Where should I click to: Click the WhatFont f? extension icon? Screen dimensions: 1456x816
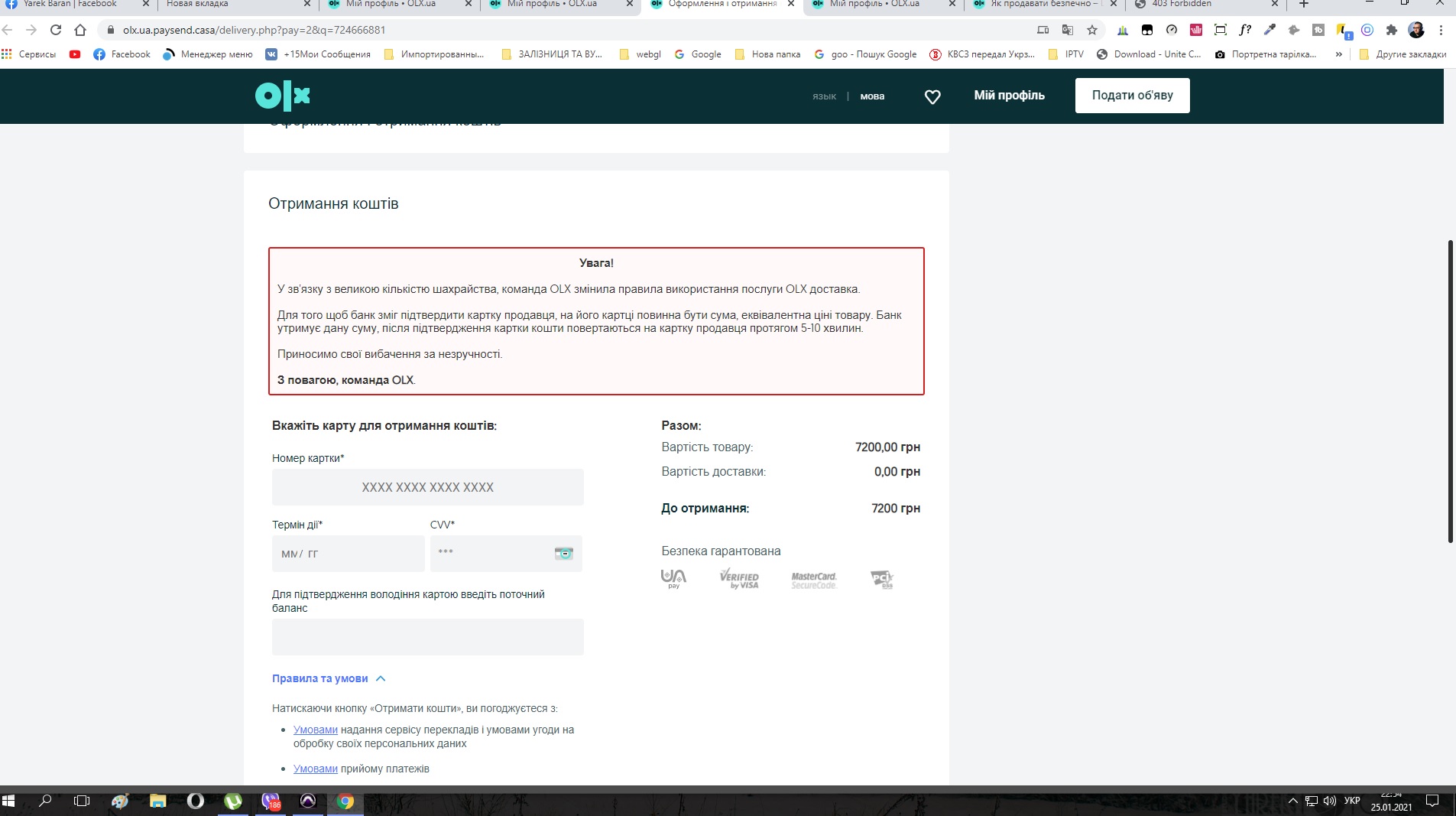(1245, 30)
